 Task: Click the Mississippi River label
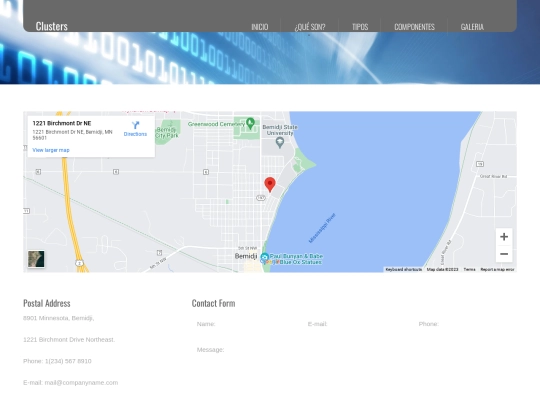322,228
